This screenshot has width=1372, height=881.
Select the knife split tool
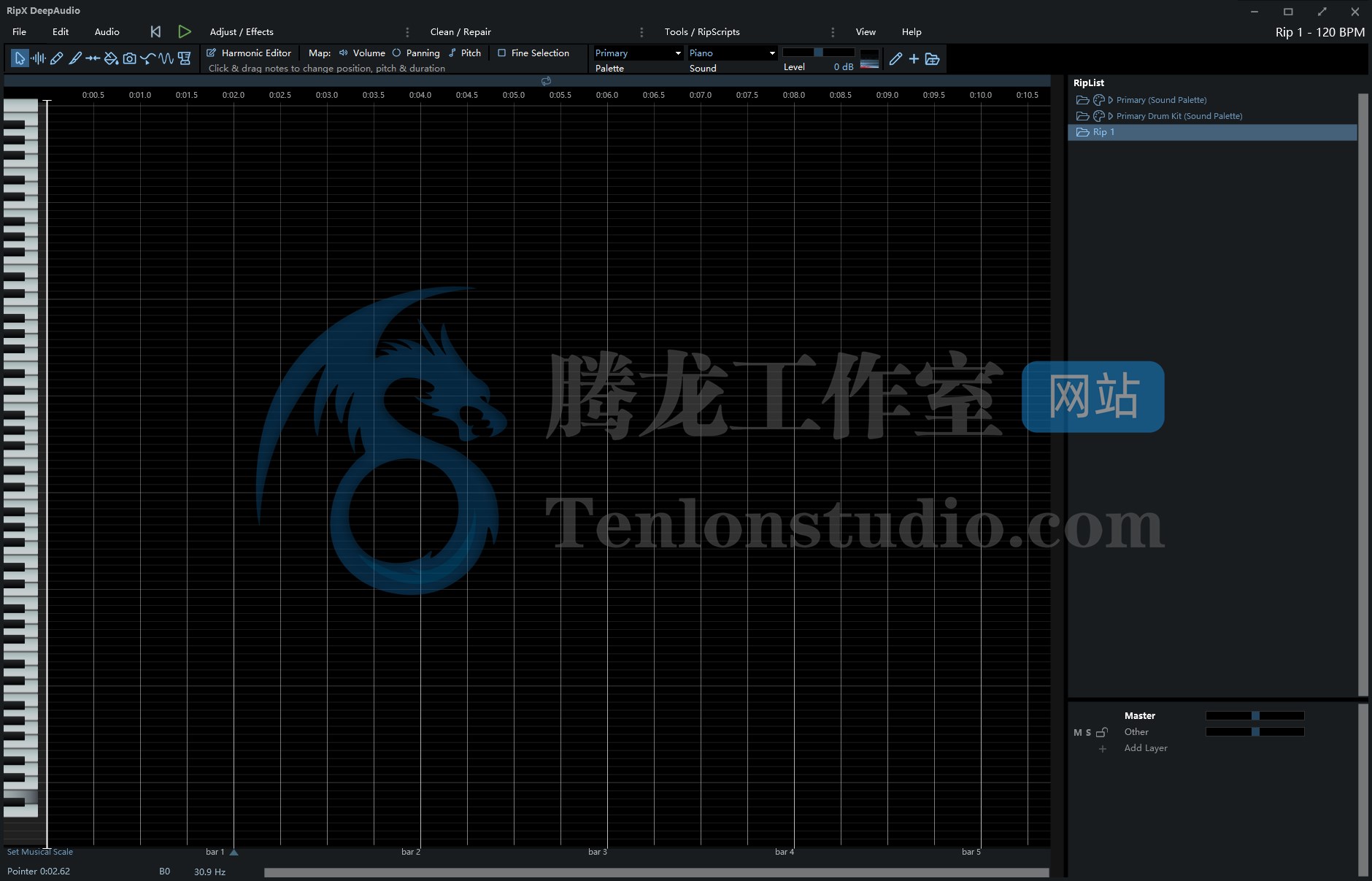(x=74, y=58)
